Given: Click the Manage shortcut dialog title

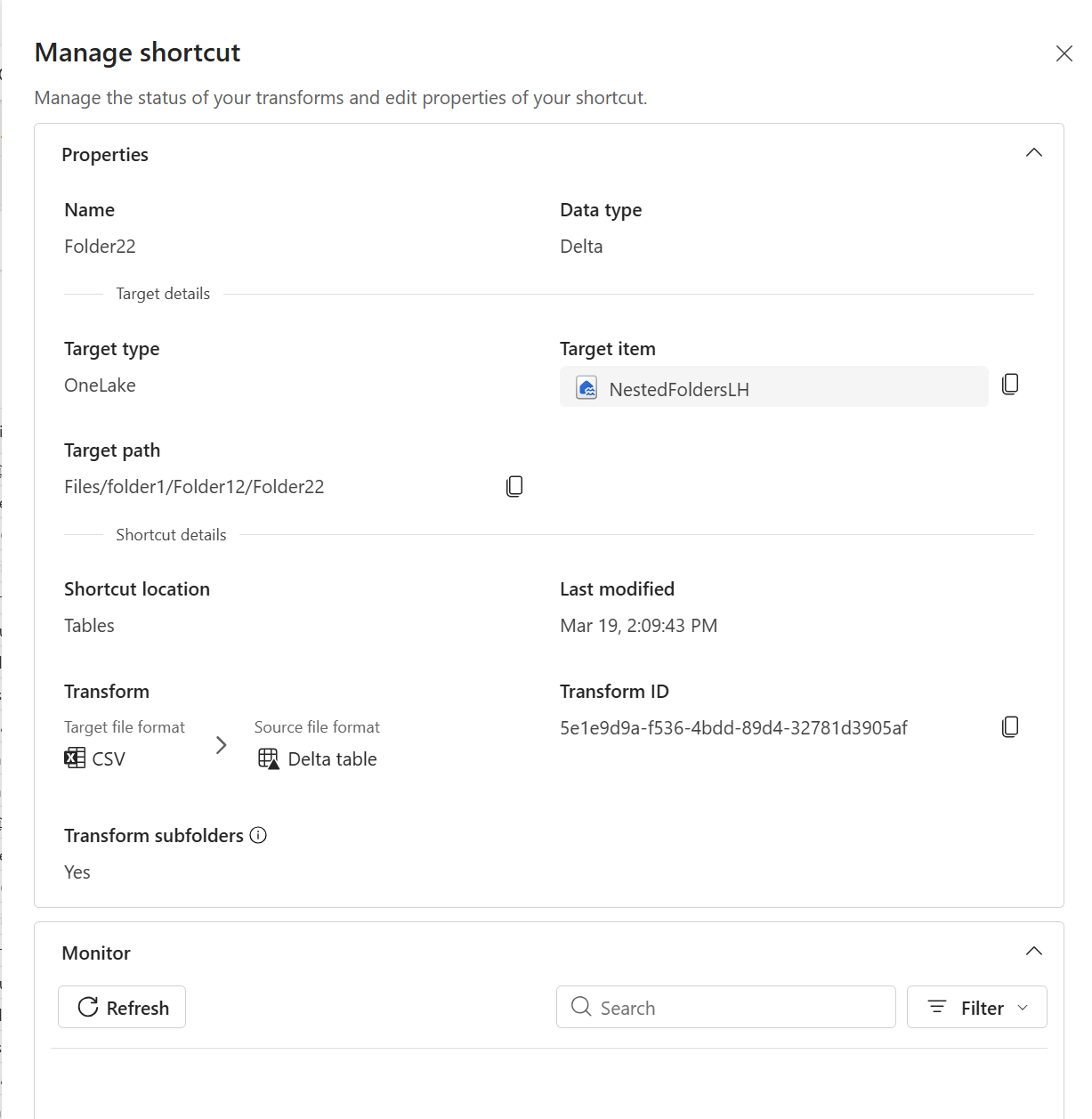Looking at the screenshot, I should (137, 53).
